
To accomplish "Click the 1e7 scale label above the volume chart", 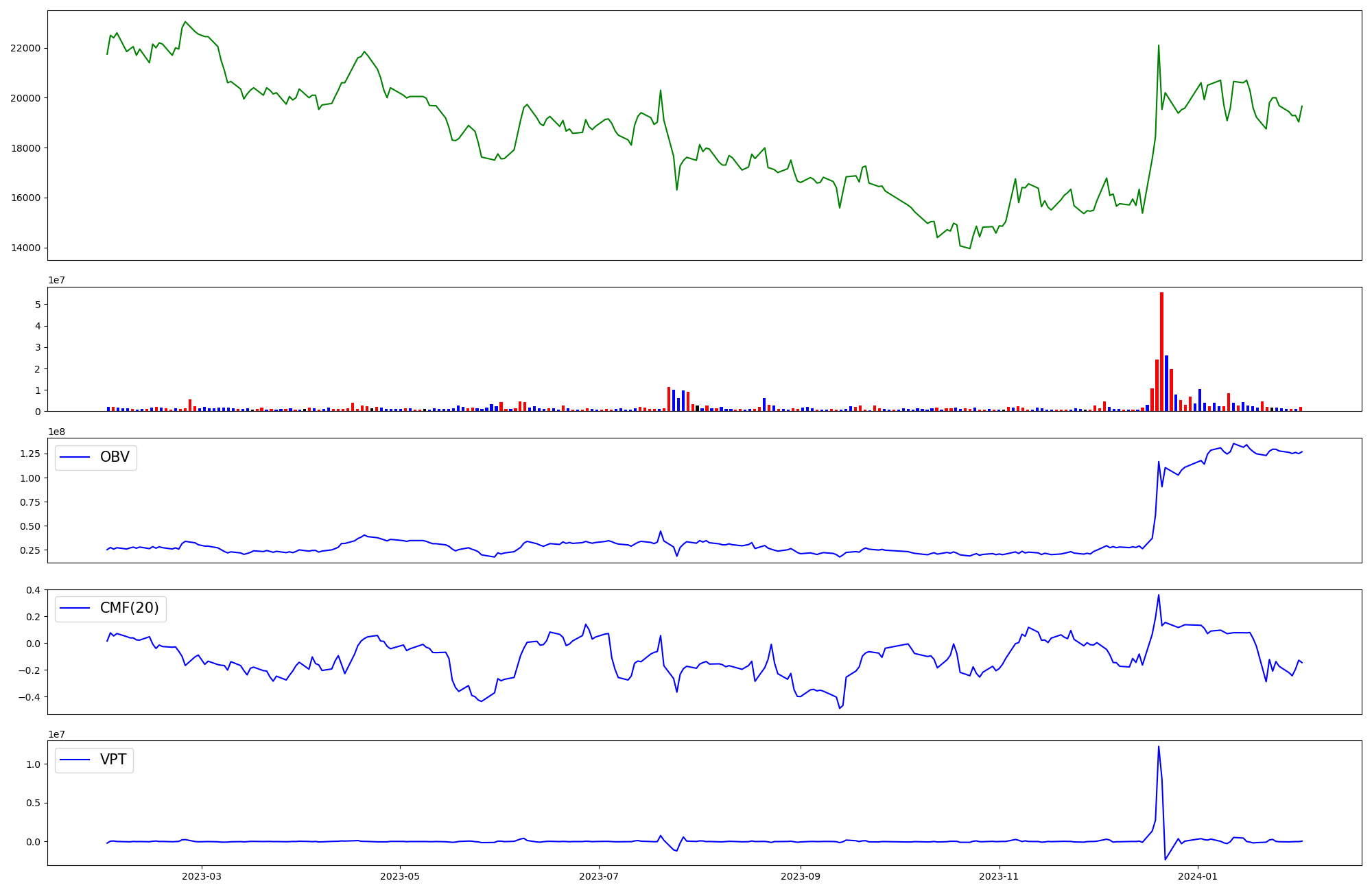I will click(x=56, y=280).
